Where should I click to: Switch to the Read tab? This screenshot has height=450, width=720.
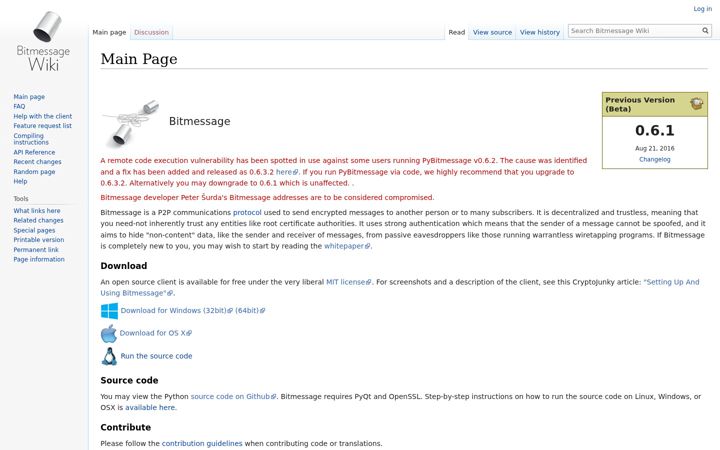[x=456, y=32]
